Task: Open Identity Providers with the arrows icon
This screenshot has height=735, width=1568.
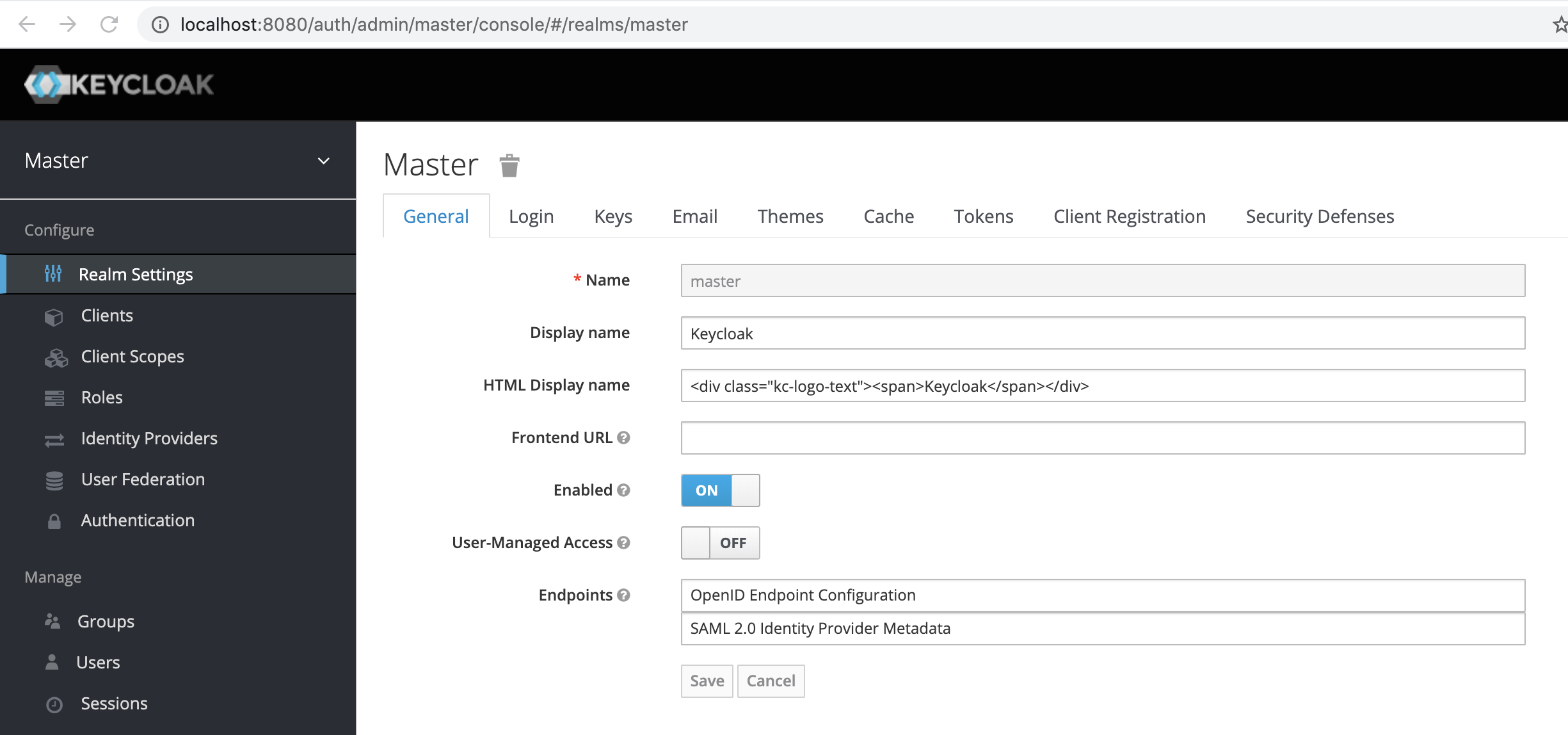Action: (x=54, y=439)
